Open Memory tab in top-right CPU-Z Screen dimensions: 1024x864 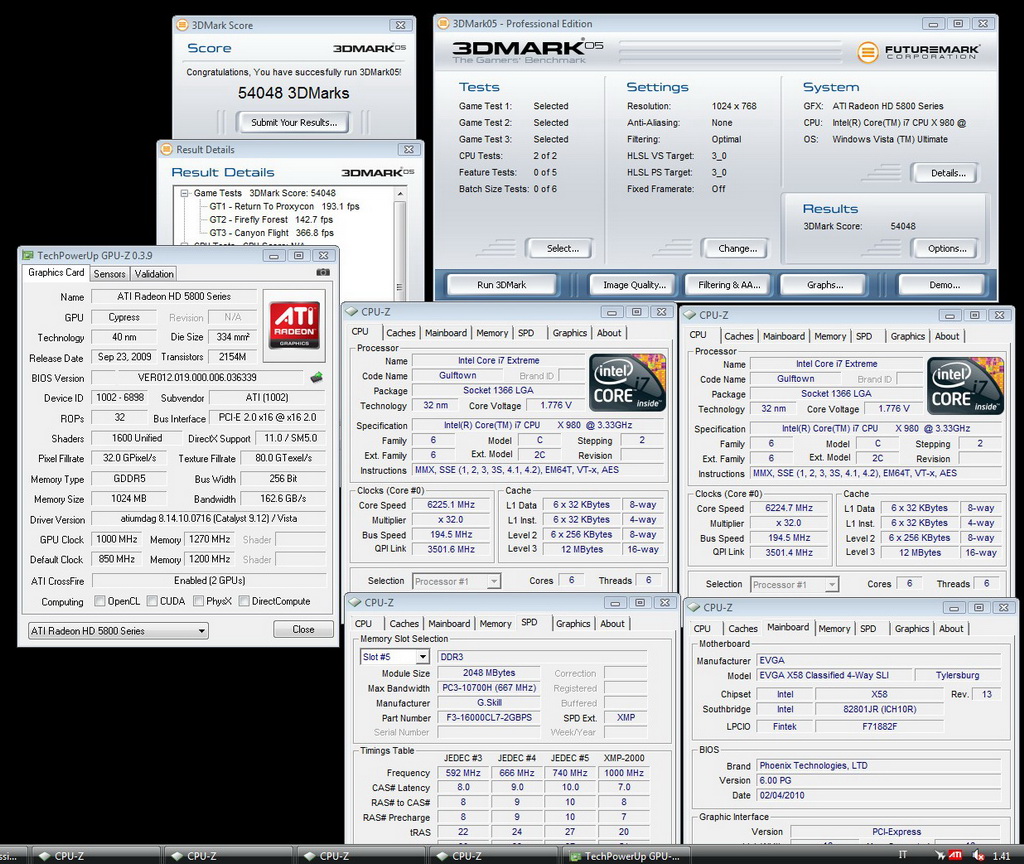[x=830, y=336]
